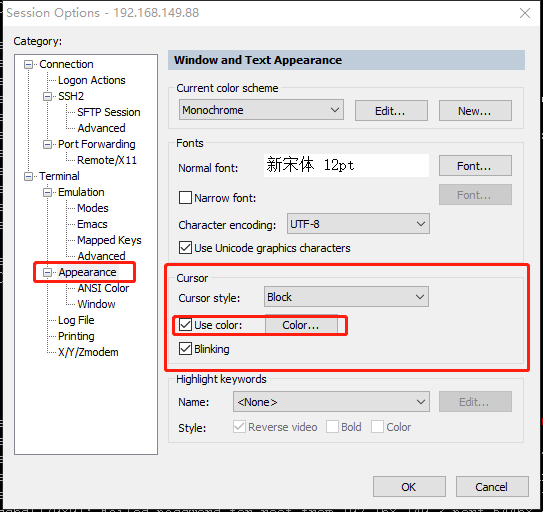Select ANSI Color in category tree
Screen dimensions: 543x512
coord(103,288)
